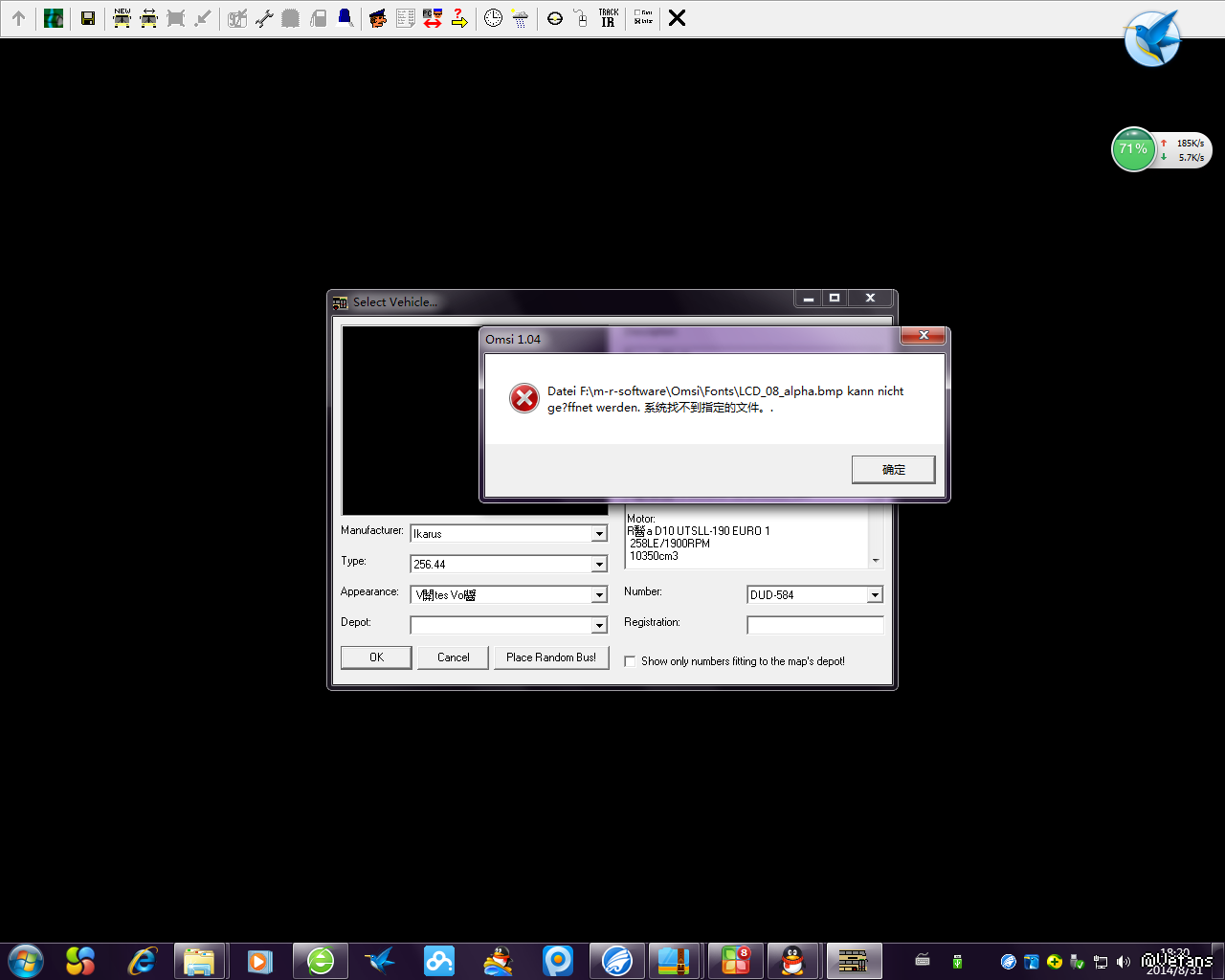Open the clock time settings icon
The image size is (1225, 980).
[493, 18]
